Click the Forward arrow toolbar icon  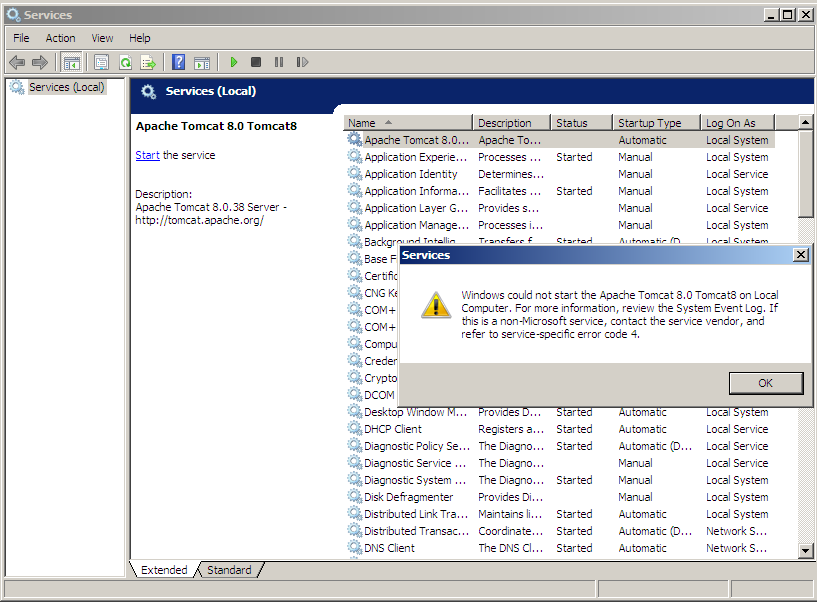[40, 63]
